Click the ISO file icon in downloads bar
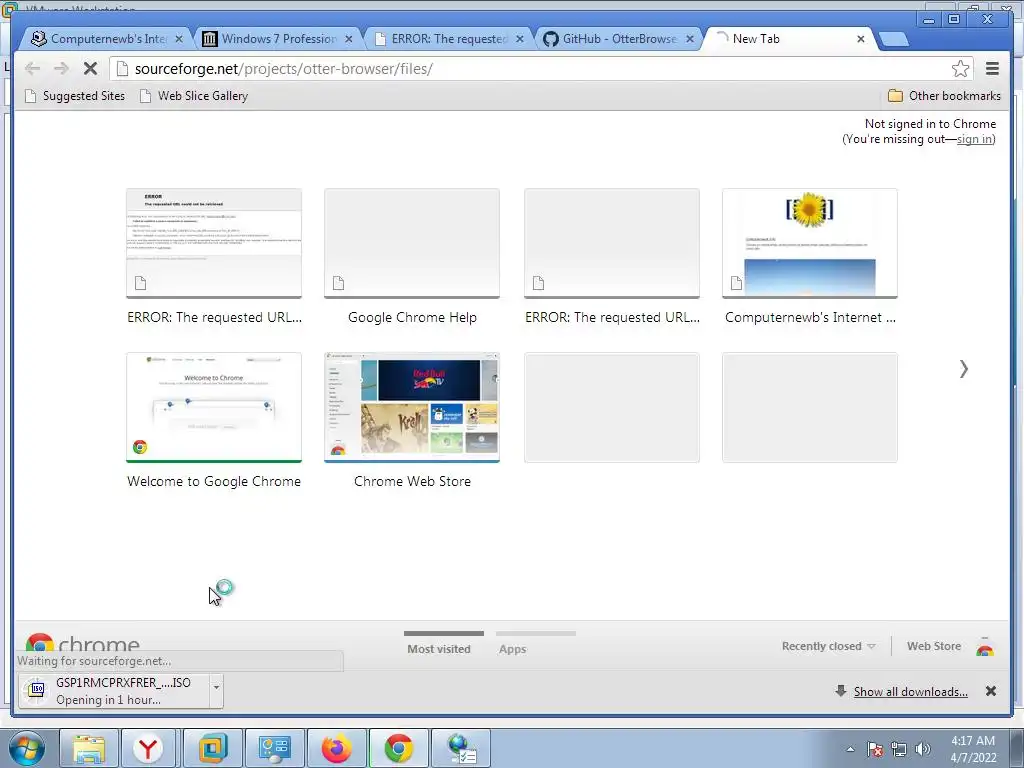This screenshot has height=768, width=1024. coord(37,690)
